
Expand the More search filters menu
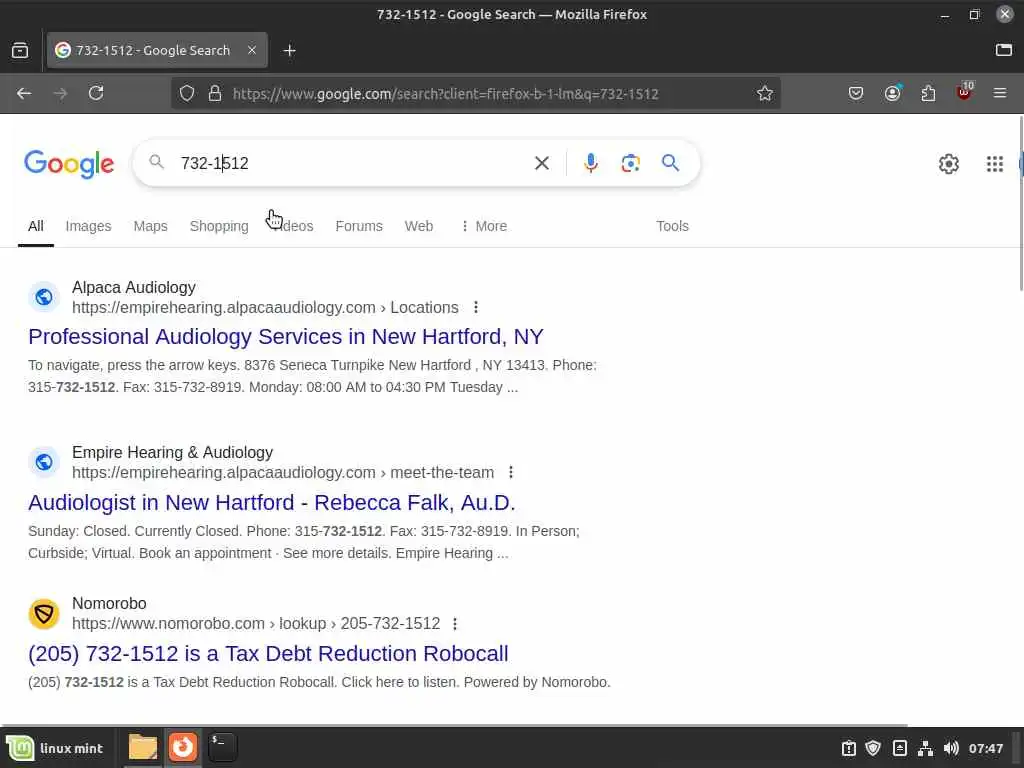pyautogui.click(x=484, y=226)
